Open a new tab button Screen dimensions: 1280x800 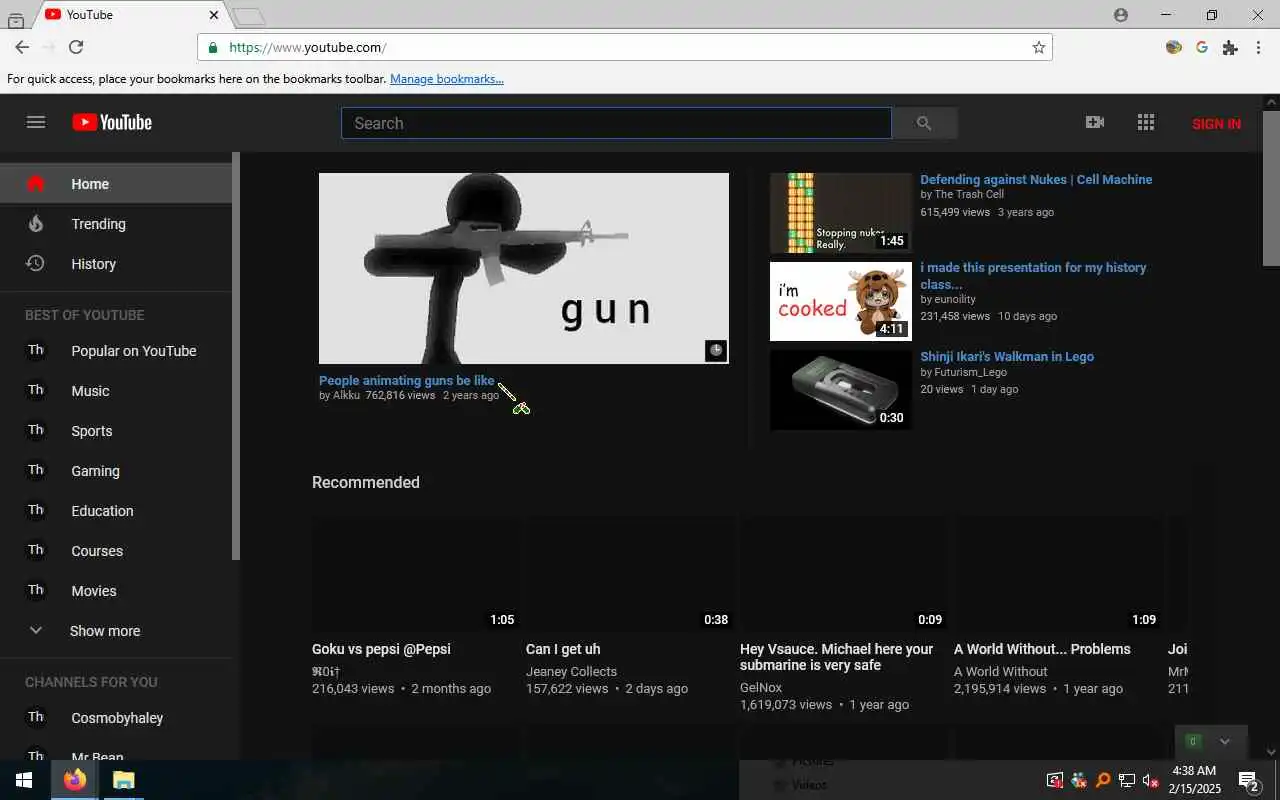tap(249, 16)
